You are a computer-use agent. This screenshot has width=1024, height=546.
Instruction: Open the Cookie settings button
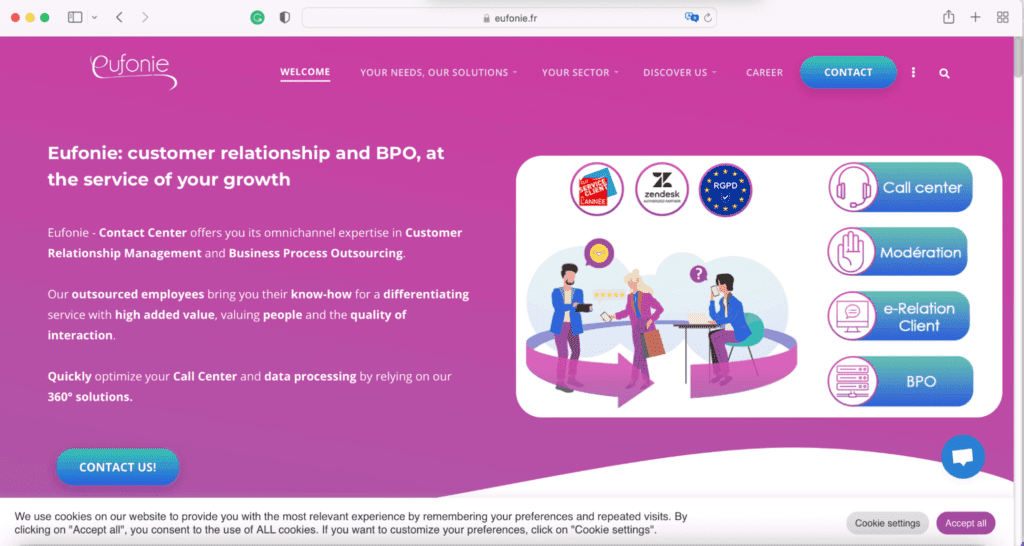point(887,523)
